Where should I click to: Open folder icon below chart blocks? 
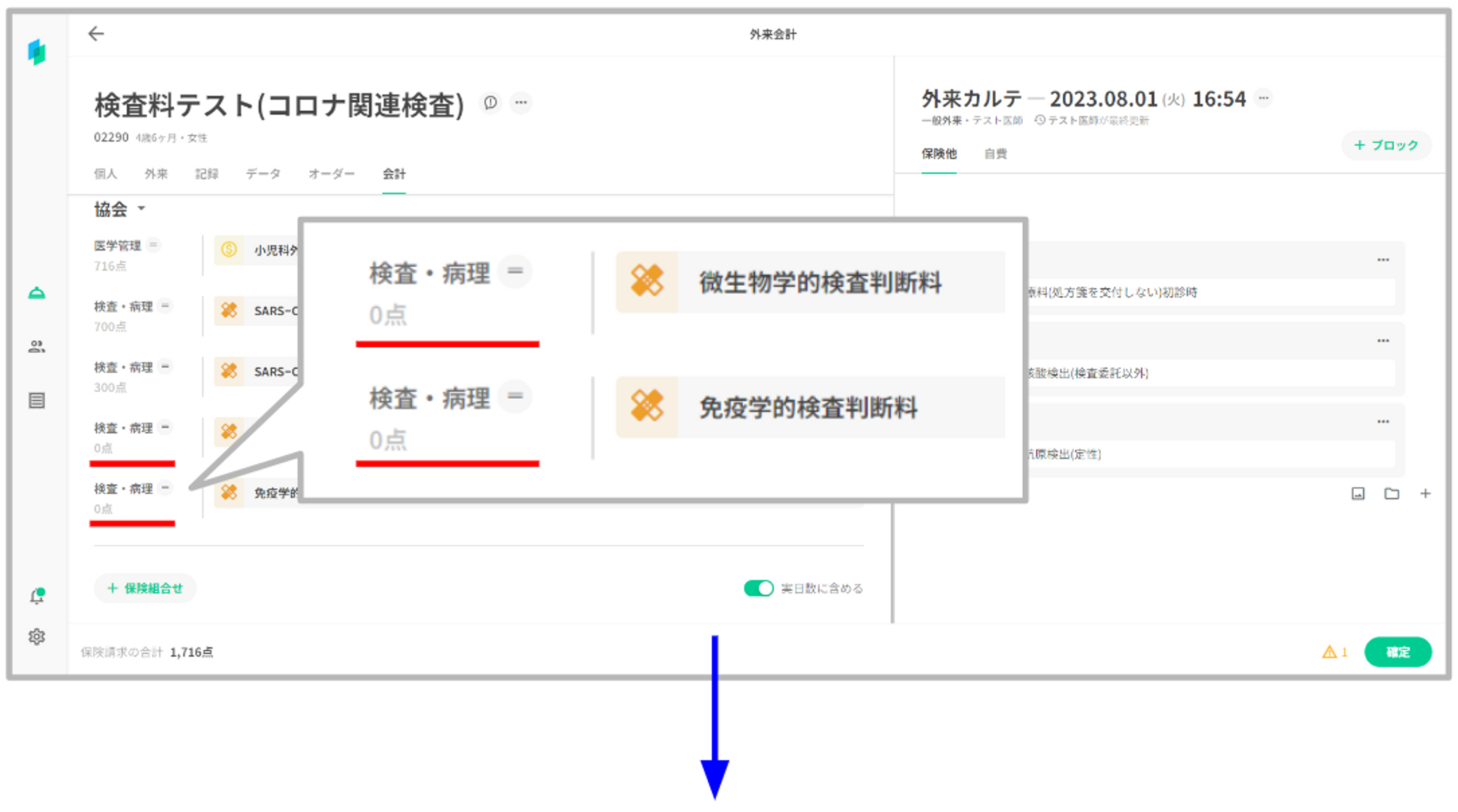point(1392,494)
